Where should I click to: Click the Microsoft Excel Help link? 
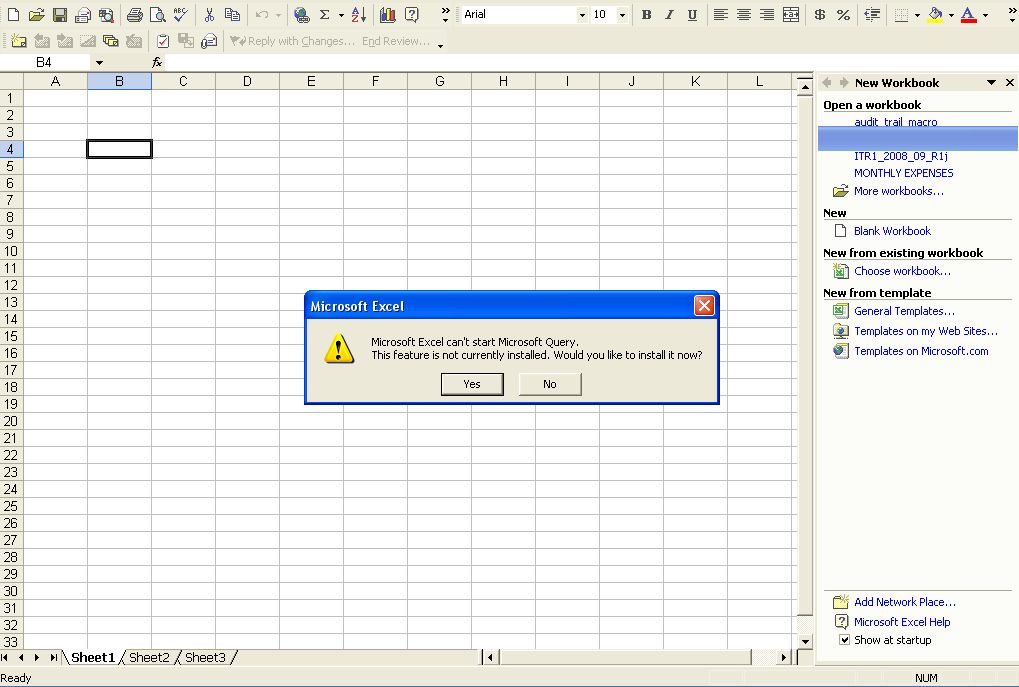(902, 622)
